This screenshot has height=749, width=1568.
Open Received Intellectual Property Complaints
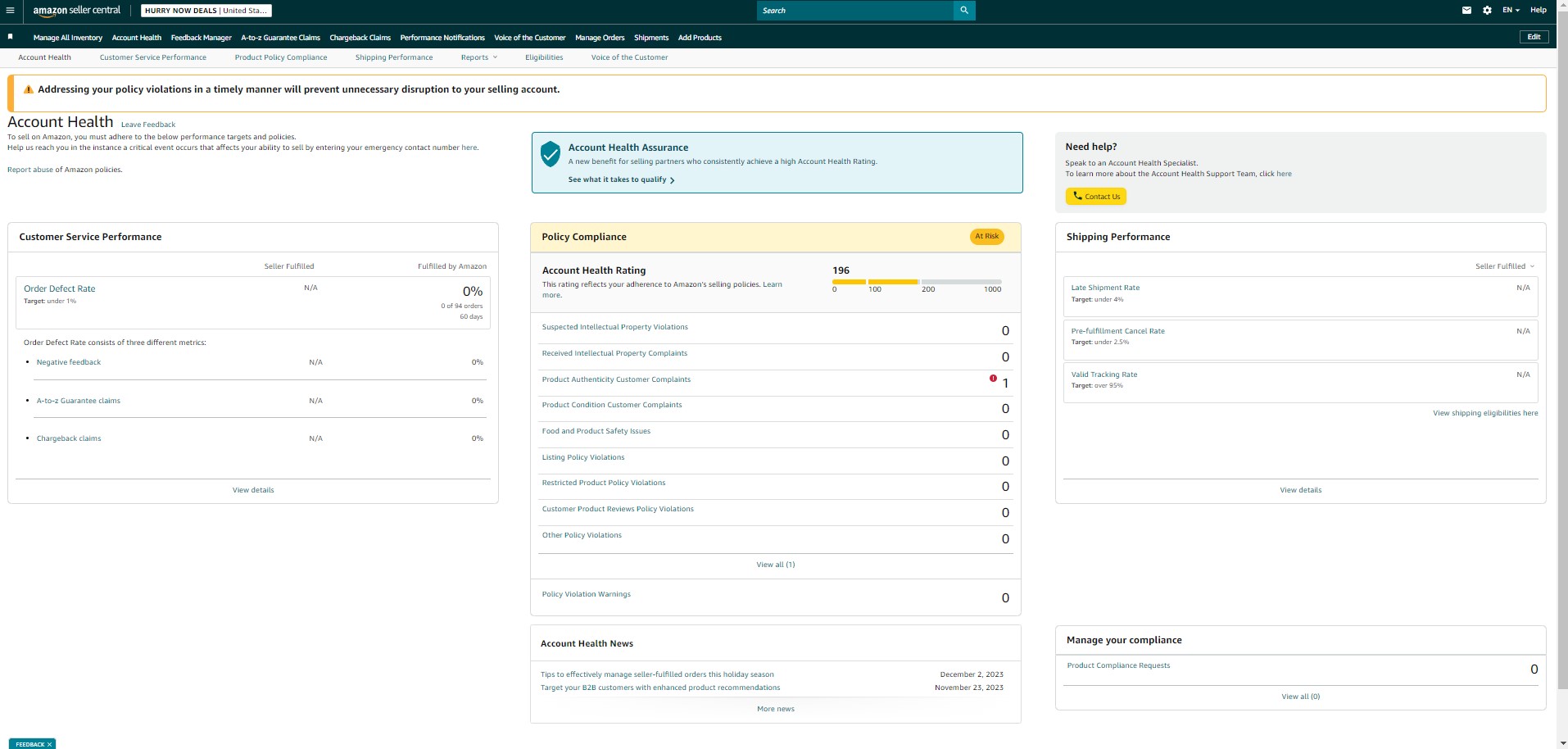click(x=614, y=353)
